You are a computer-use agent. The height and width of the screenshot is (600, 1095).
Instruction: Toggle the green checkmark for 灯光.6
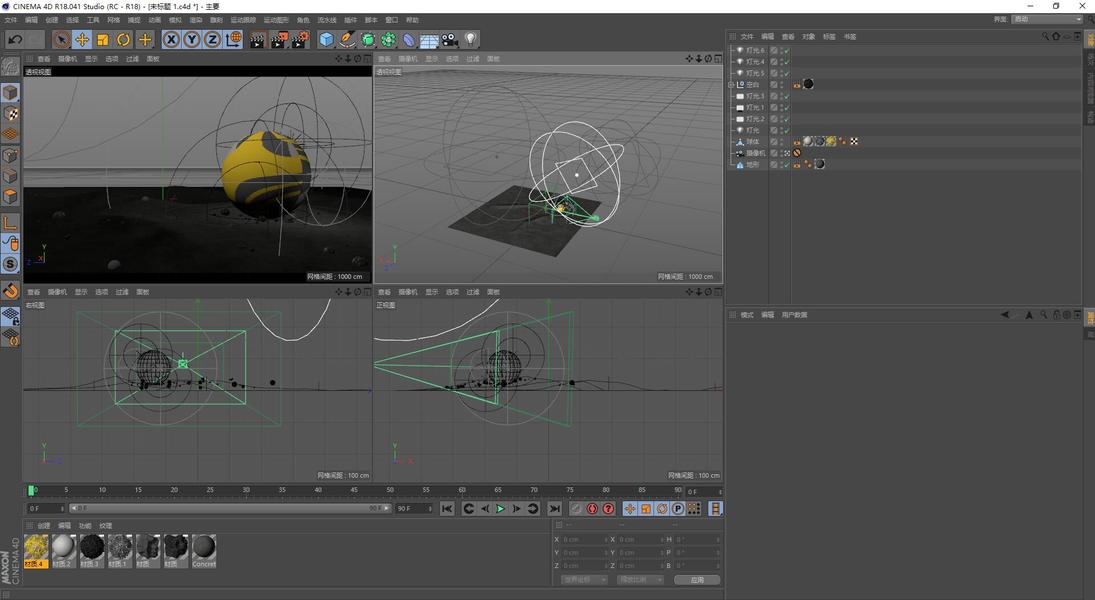786,50
